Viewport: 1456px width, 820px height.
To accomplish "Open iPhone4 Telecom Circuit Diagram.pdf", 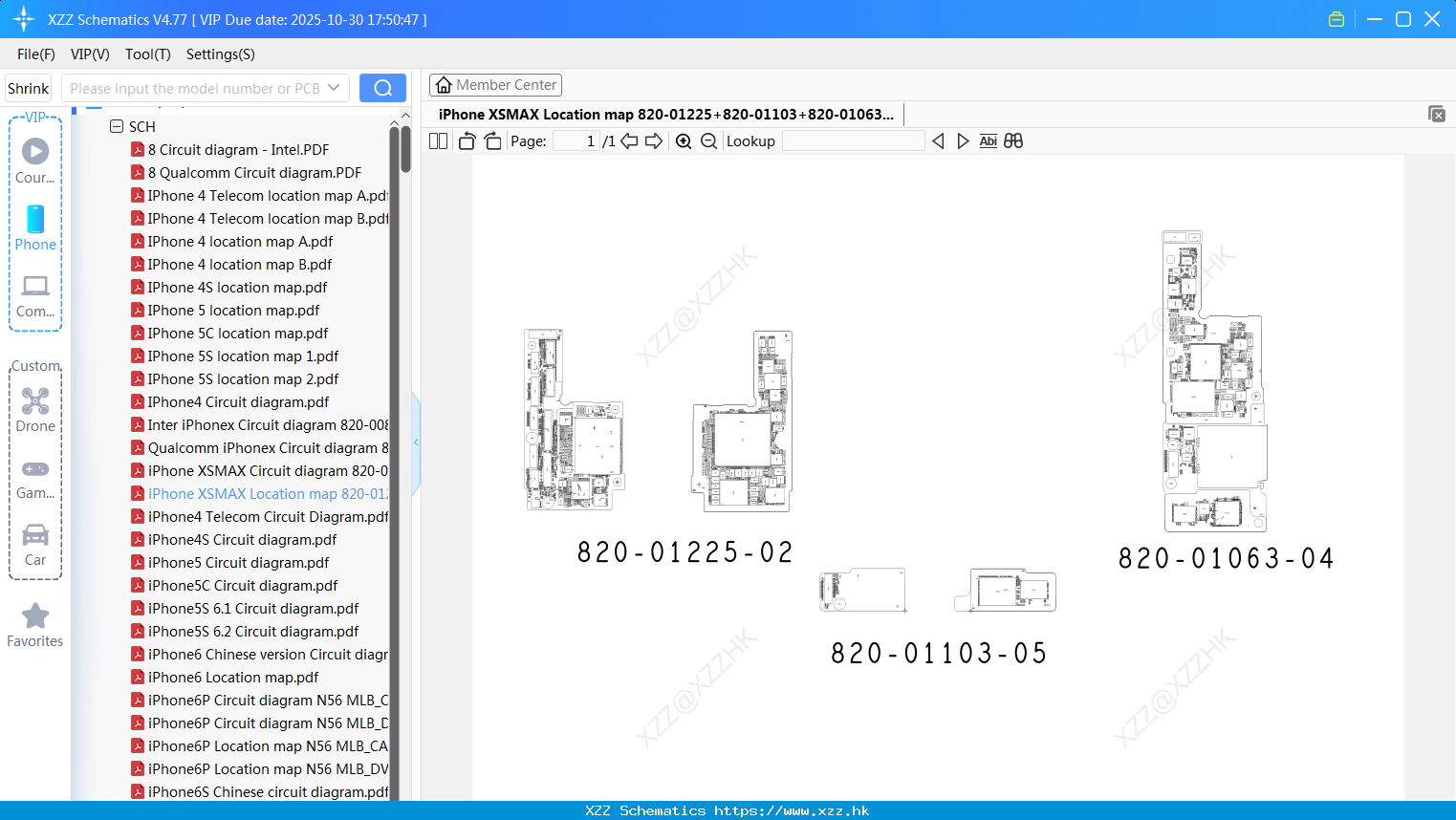I will coord(259,517).
